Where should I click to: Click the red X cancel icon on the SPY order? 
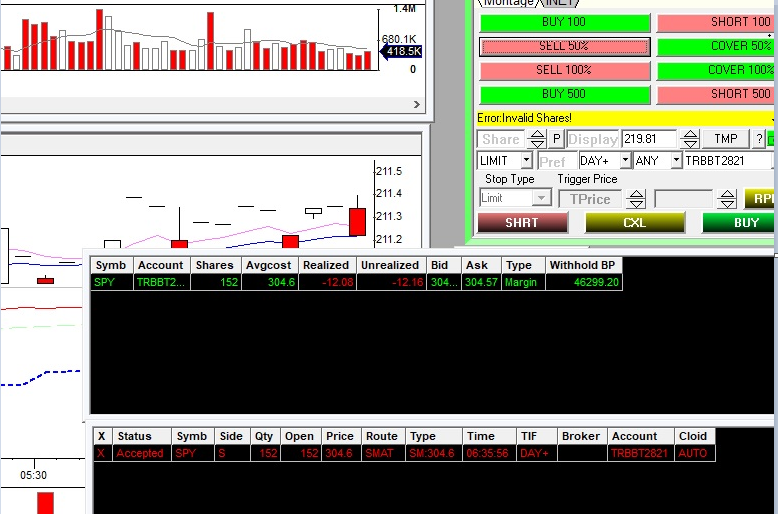click(x=100, y=453)
